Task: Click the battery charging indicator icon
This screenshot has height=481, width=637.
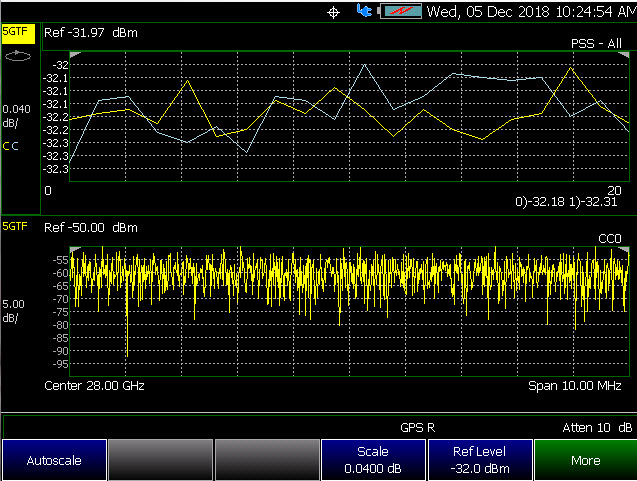Action: tap(400, 11)
